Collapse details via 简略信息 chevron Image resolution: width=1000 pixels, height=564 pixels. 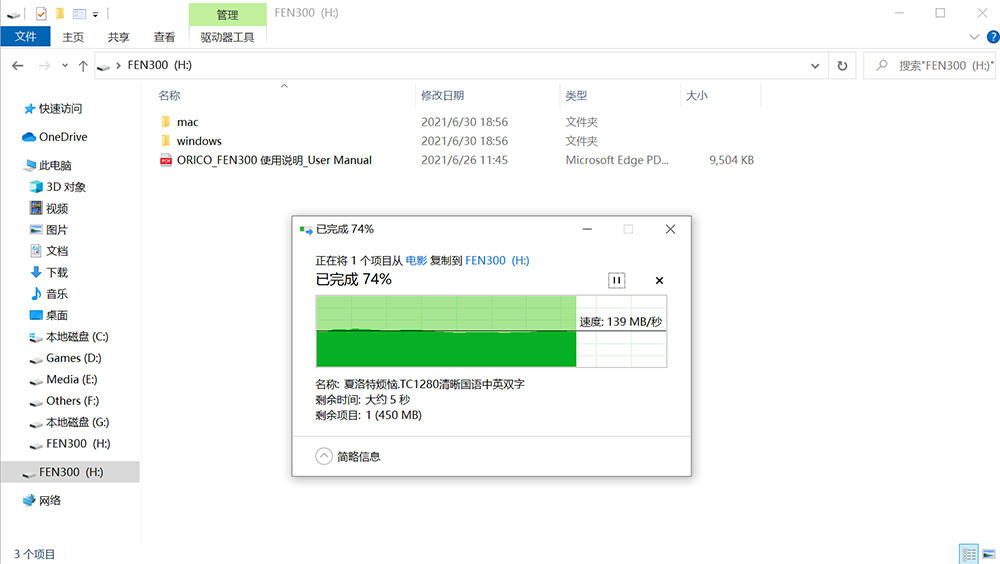coord(324,456)
